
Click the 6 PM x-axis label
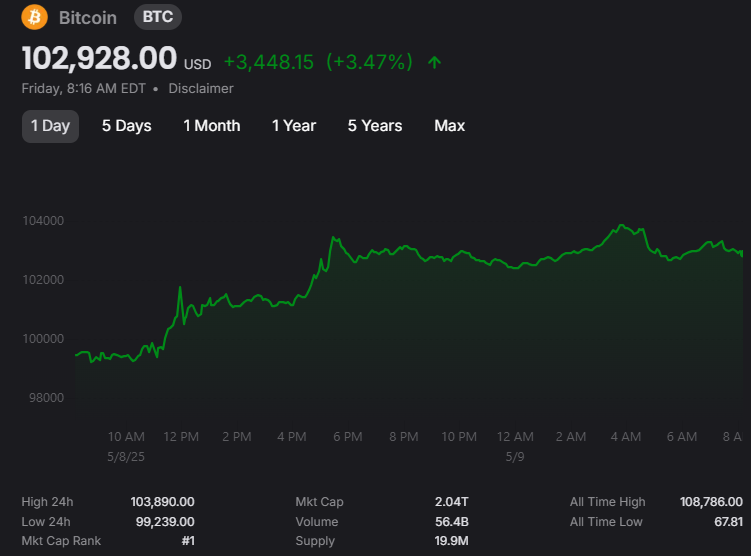pos(348,437)
